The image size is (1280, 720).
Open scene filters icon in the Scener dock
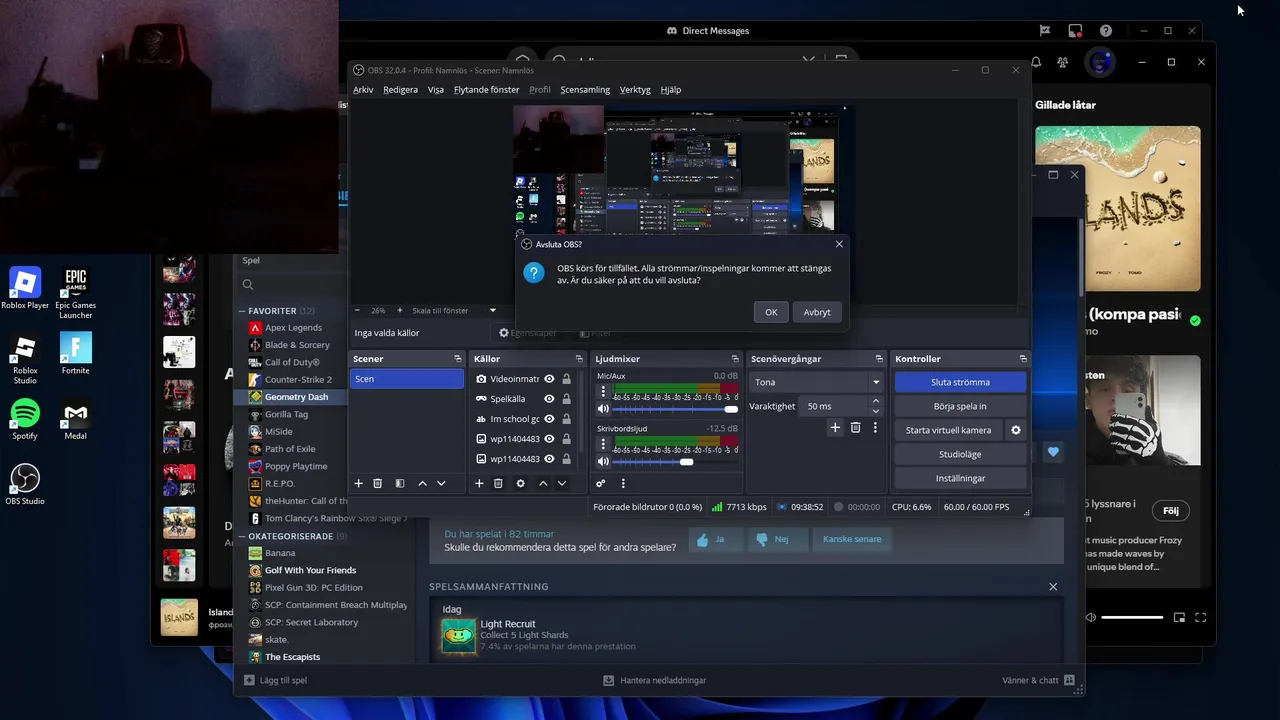pyautogui.click(x=400, y=483)
